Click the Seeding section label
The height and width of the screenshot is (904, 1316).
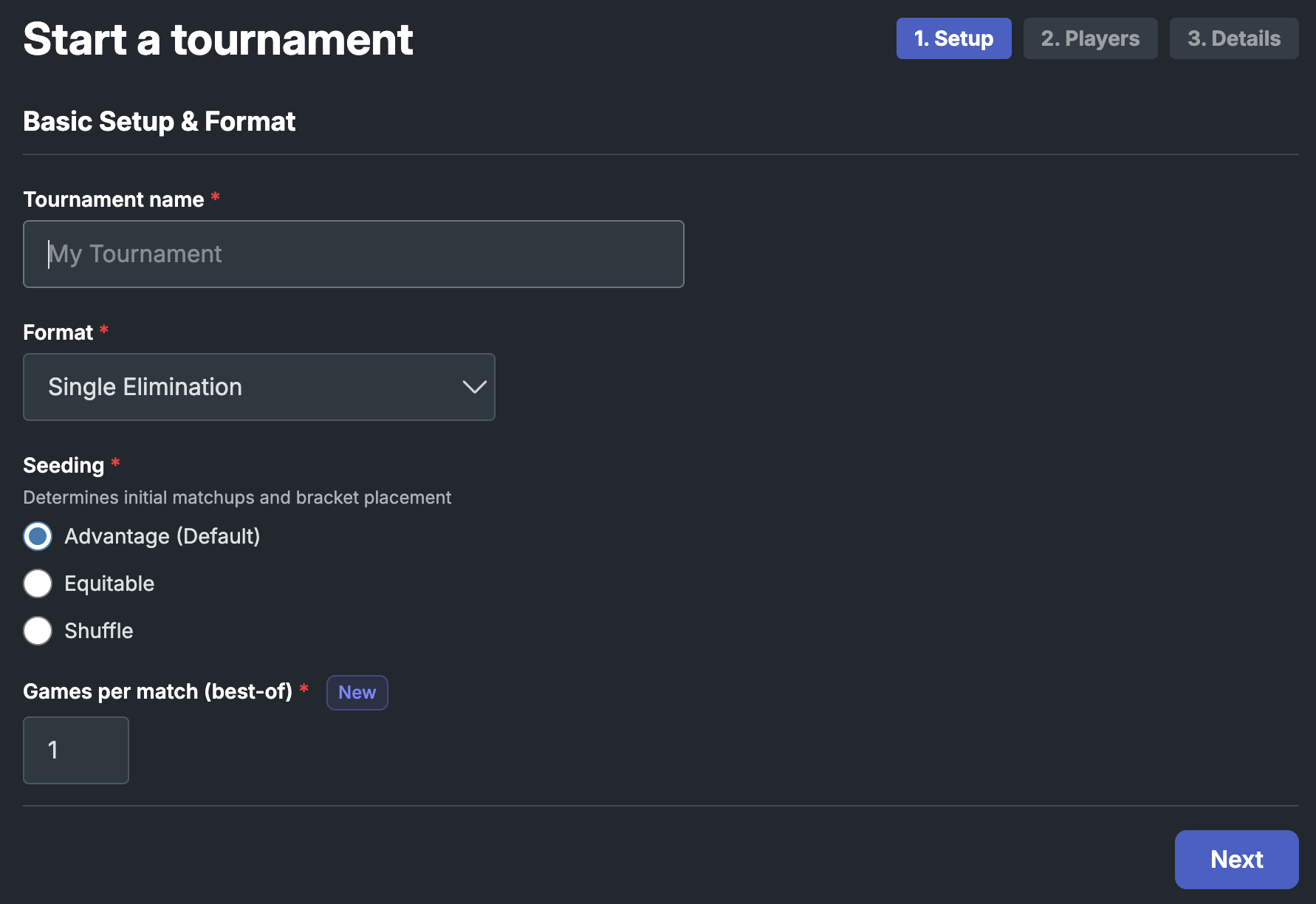point(64,465)
